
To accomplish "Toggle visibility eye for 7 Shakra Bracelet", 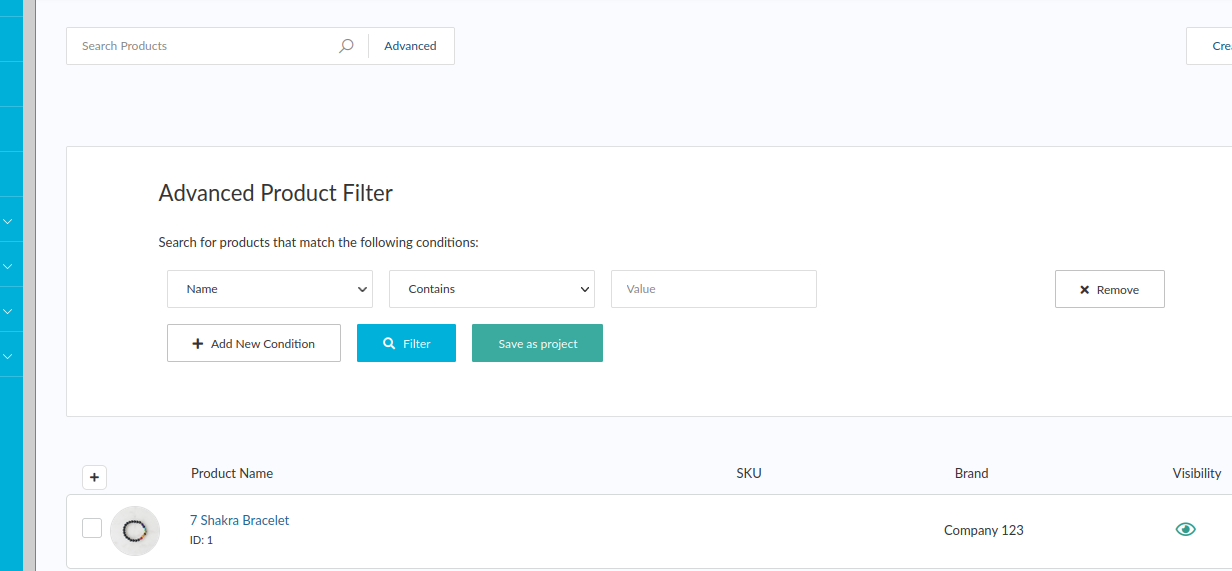I will [x=1185, y=530].
